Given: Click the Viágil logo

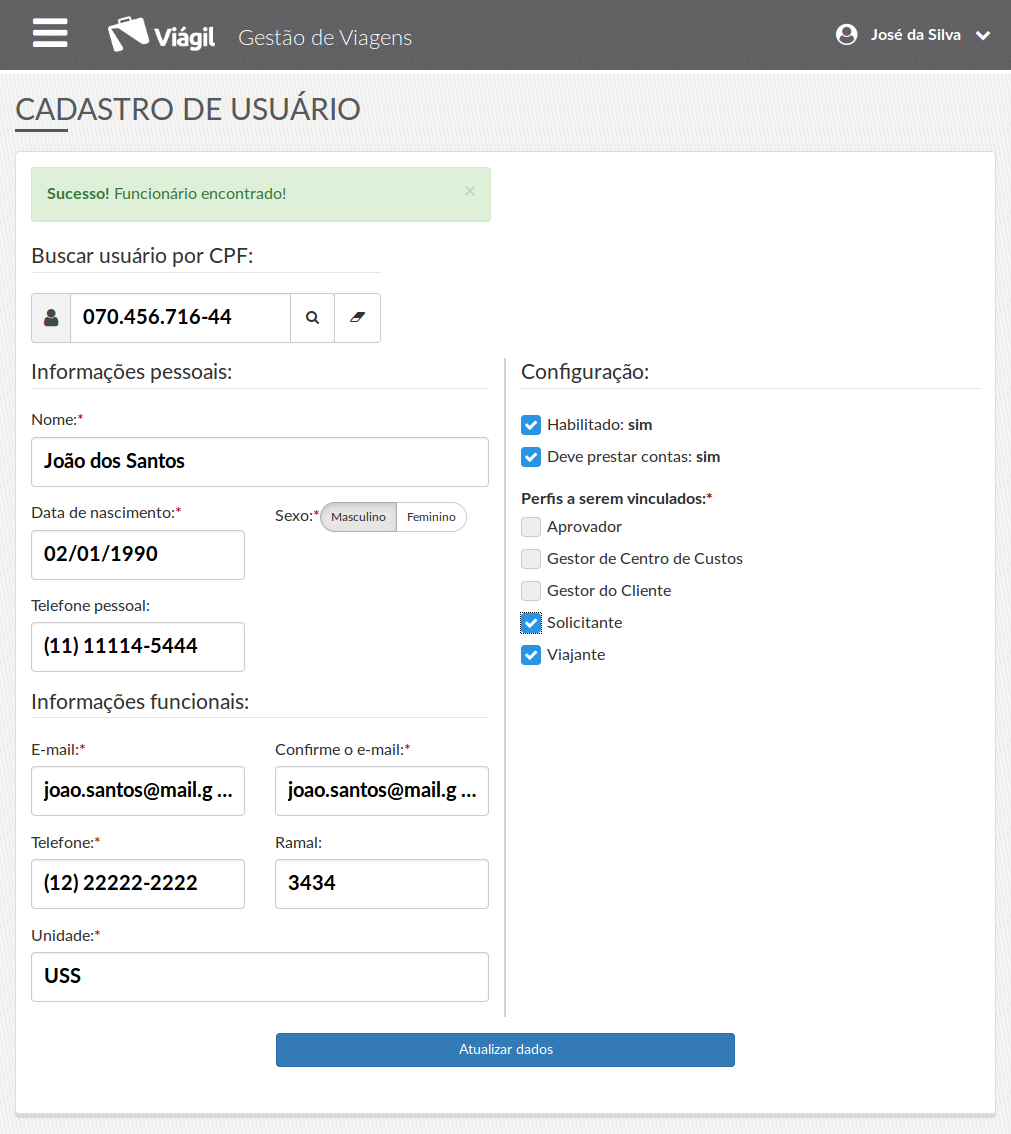Looking at the screenshot, I should click(x=161, y=35).
